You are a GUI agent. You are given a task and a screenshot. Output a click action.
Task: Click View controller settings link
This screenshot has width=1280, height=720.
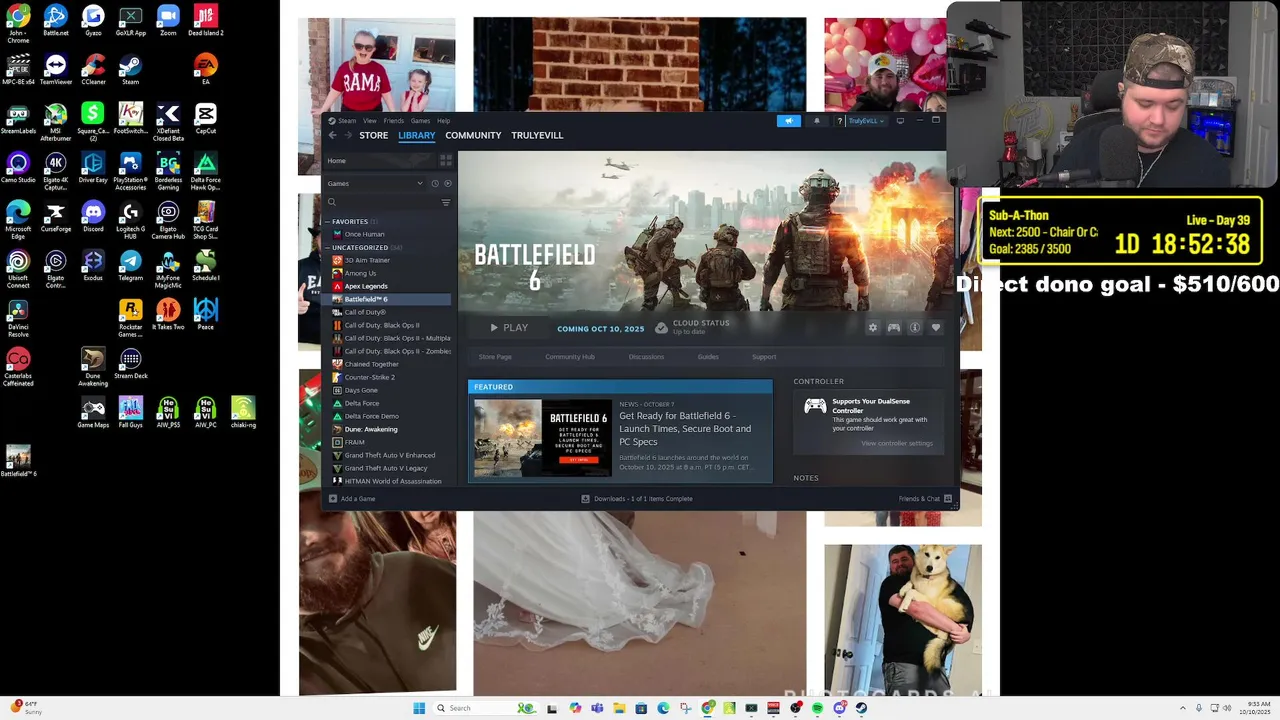pos(897,443)
